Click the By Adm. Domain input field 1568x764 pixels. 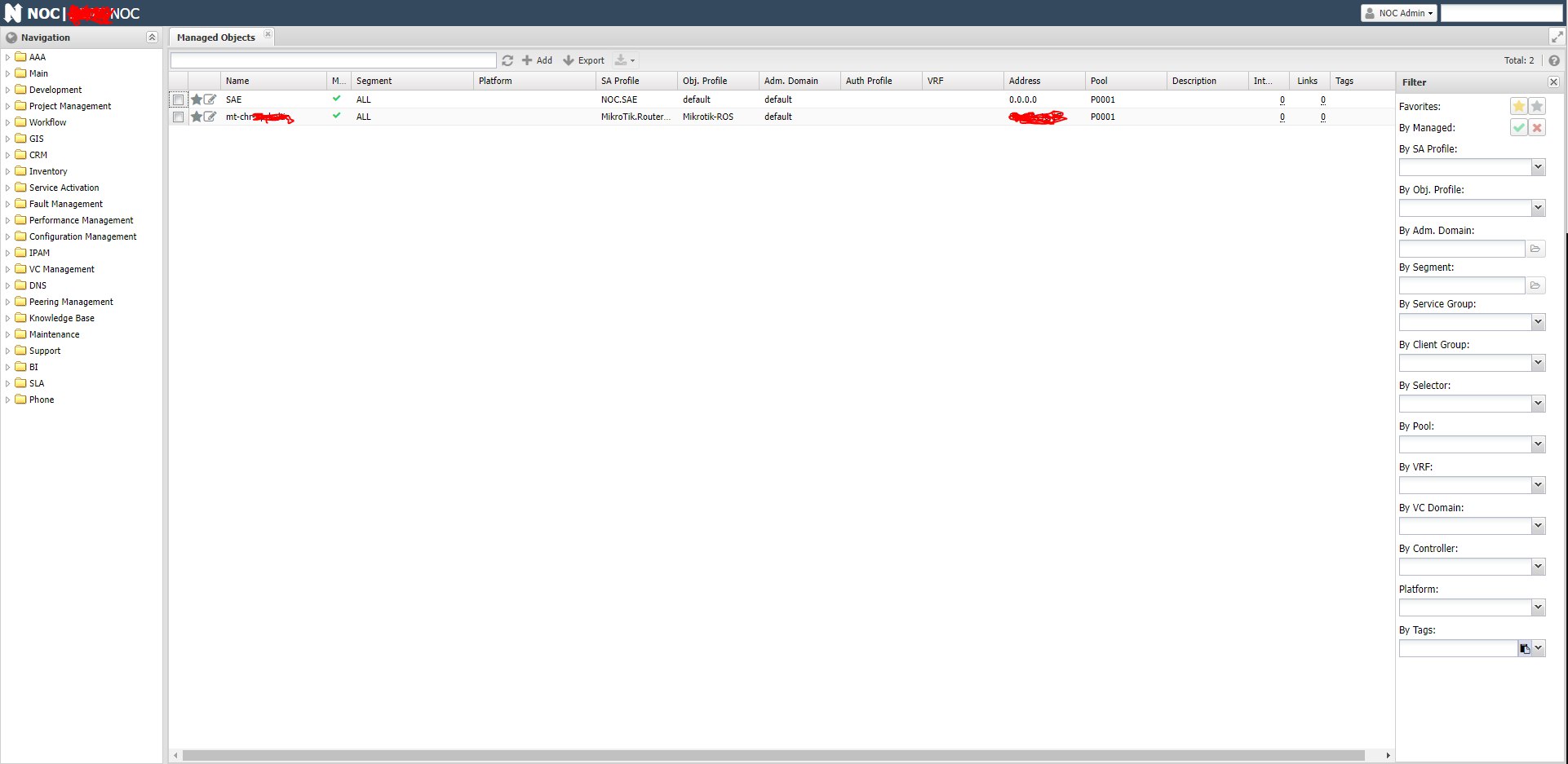[1462, 249]
